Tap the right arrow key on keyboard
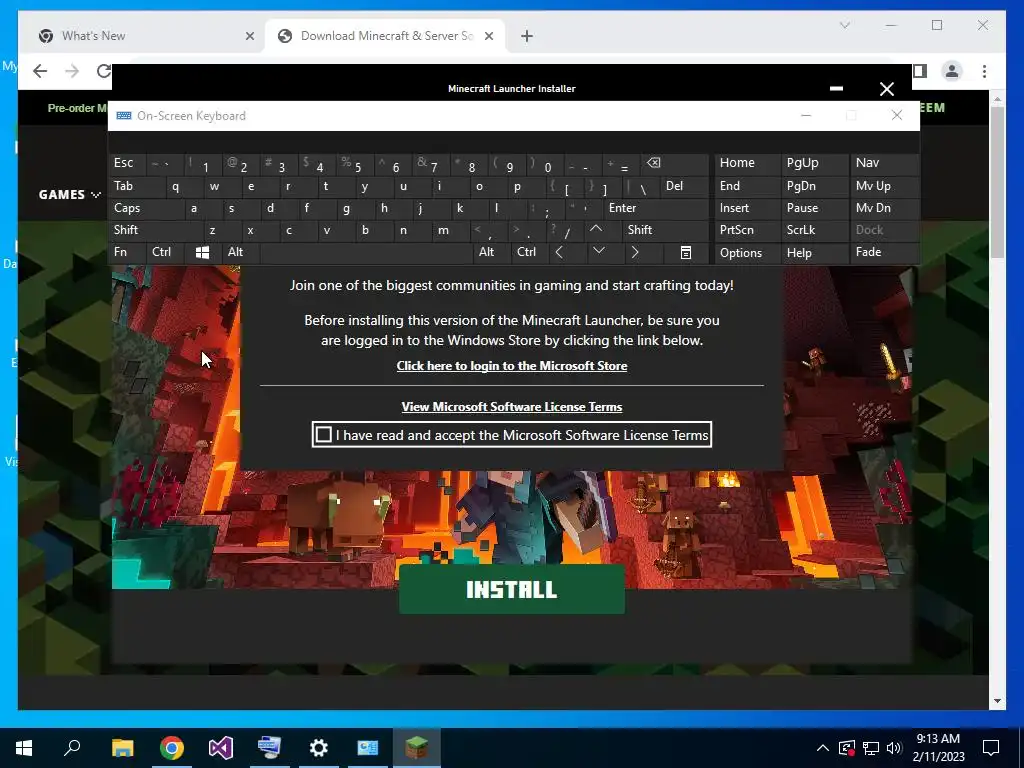The height and width of the screenshot is (768, 1024). pyautogui.click(x=635, y=252)
